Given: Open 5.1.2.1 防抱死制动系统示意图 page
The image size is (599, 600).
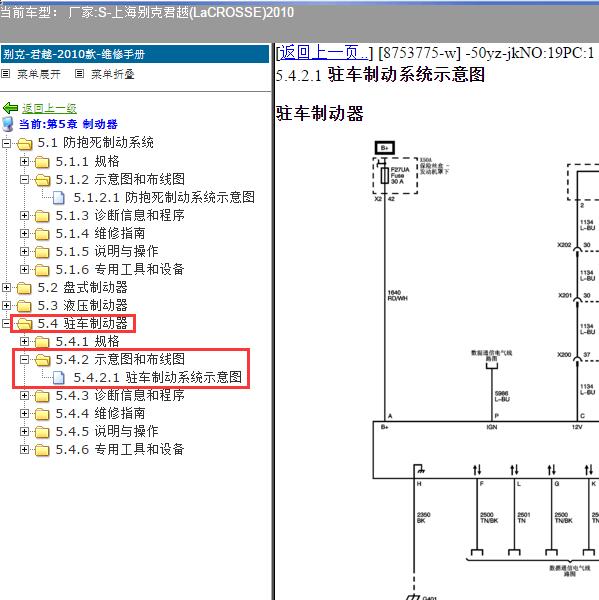Looking at the screenshot, I should click(x=164, y=197).
